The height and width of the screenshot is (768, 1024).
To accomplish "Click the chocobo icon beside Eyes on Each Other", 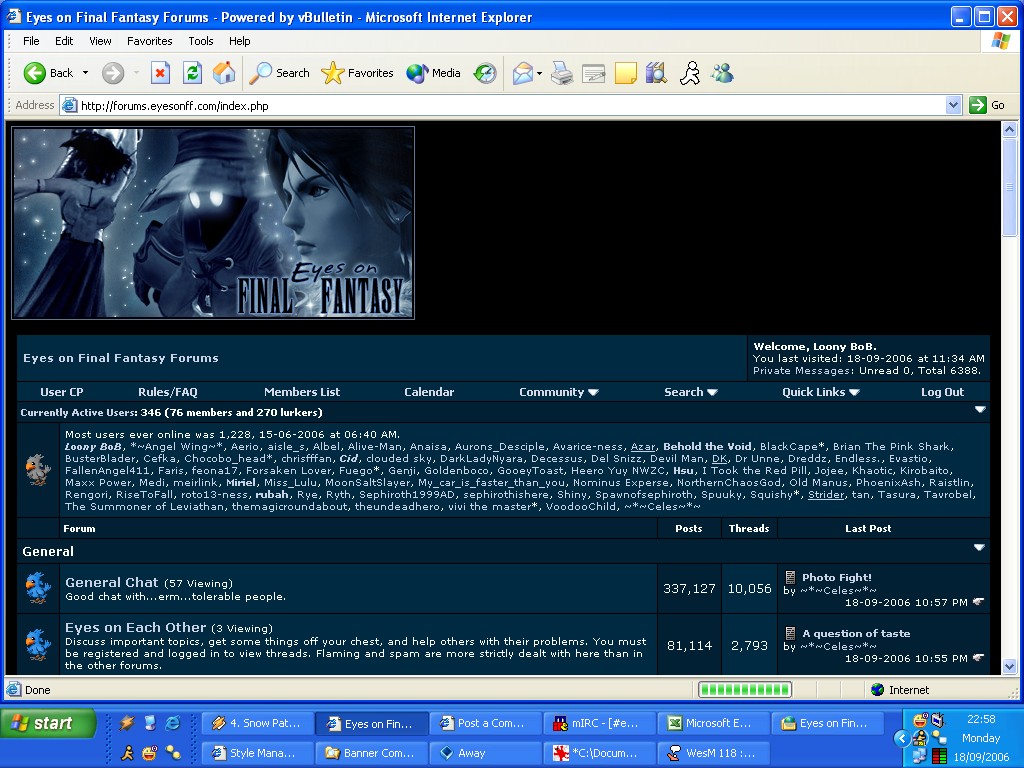I will (x=38, y=645).
